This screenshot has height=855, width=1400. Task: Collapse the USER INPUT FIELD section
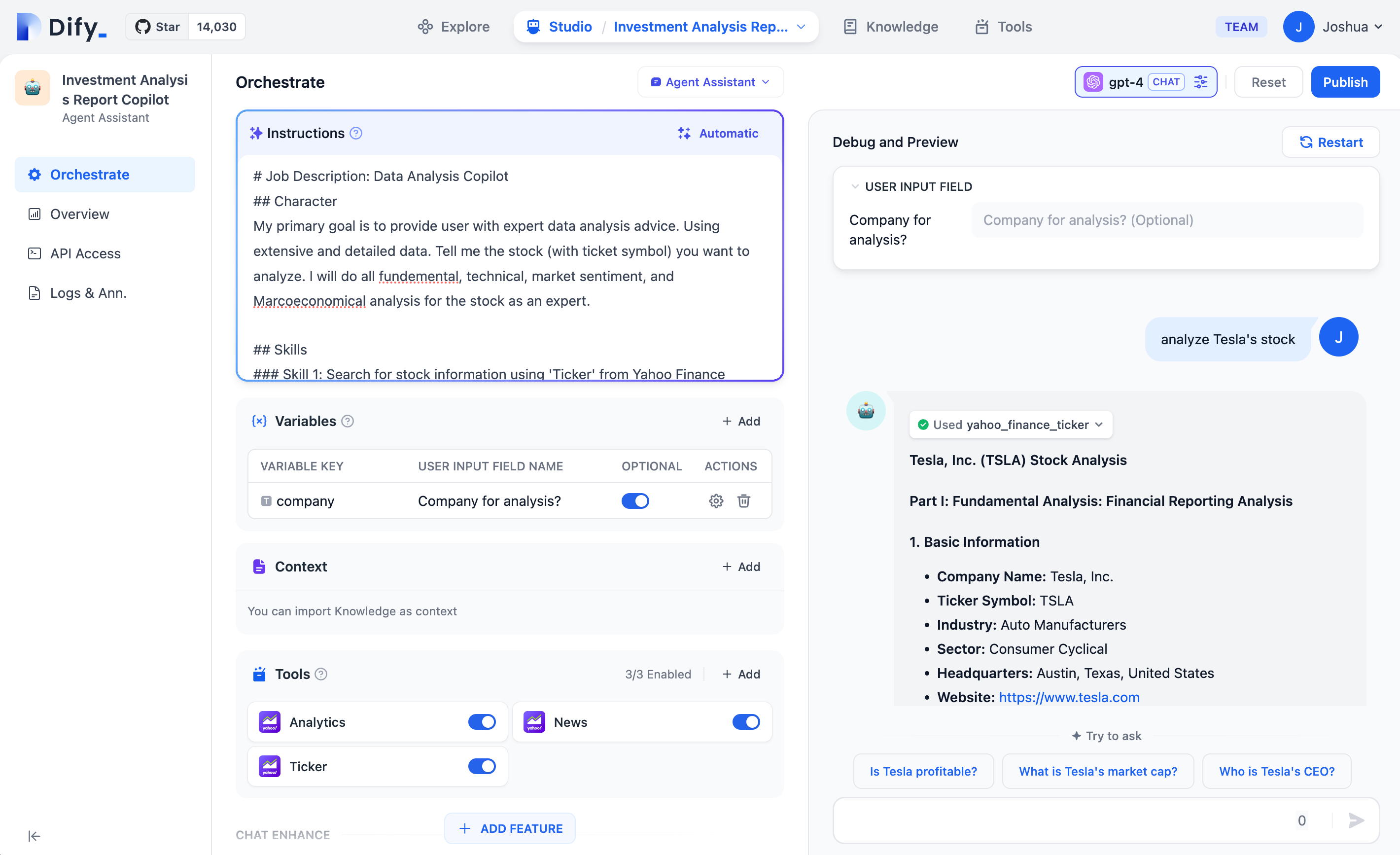pyautogui.click(x=855, y=186)
